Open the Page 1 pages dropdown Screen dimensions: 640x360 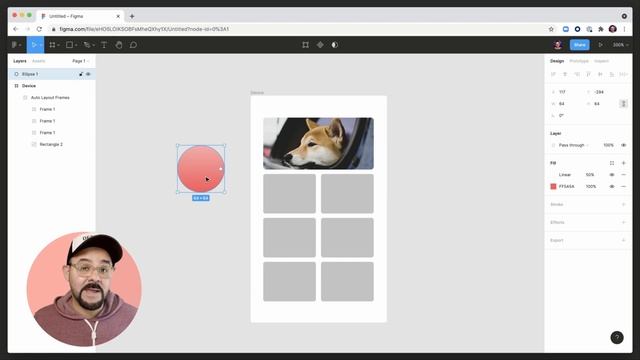80,61
